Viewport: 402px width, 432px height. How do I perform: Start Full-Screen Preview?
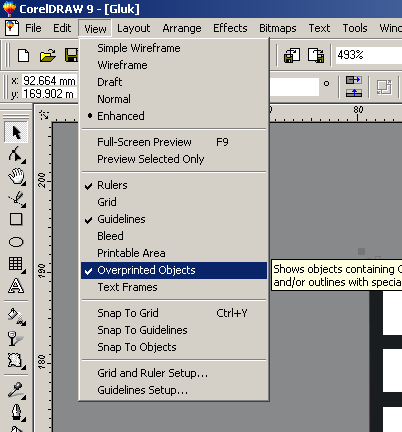pos(174,142)
